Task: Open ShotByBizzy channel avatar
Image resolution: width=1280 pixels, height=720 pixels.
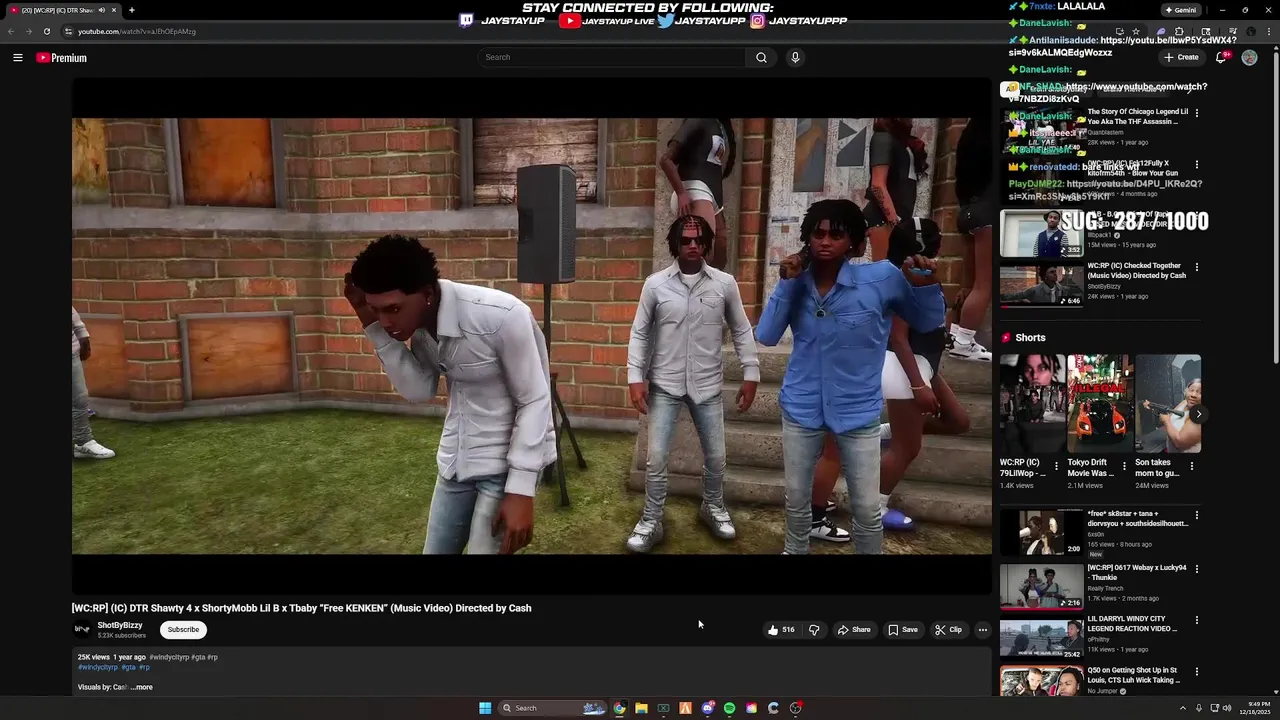Action: click(x=82, y=629)
